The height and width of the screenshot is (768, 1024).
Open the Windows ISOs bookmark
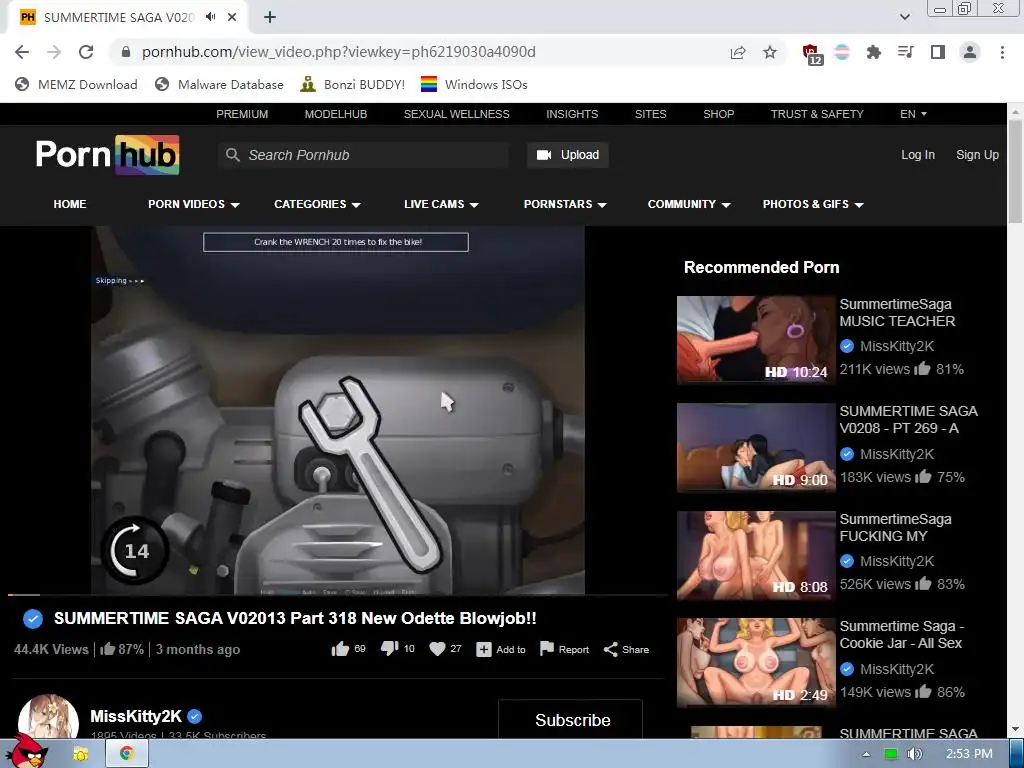point(474,84)
